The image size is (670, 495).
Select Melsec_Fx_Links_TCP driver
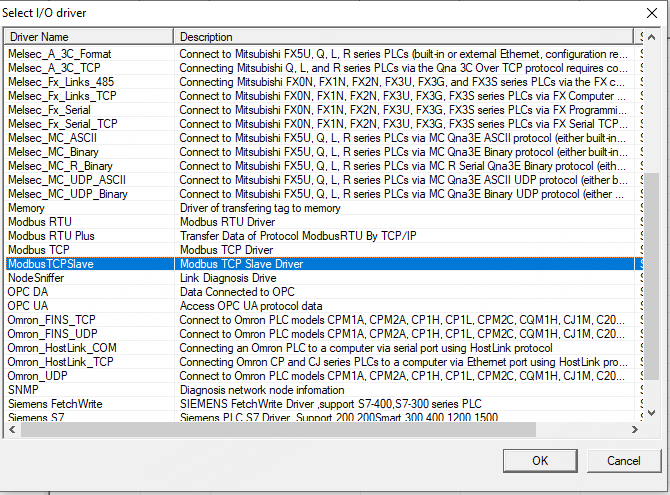pyautogui.click(x=62, y=96)
